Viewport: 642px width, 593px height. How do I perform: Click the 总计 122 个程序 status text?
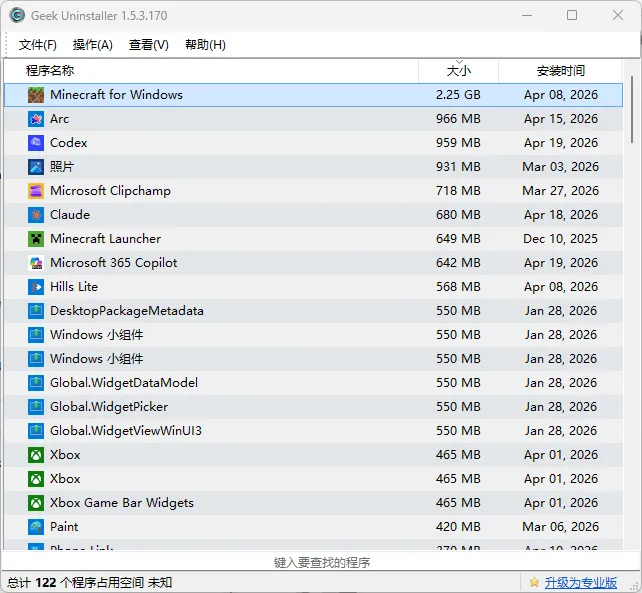click(90, 582)
